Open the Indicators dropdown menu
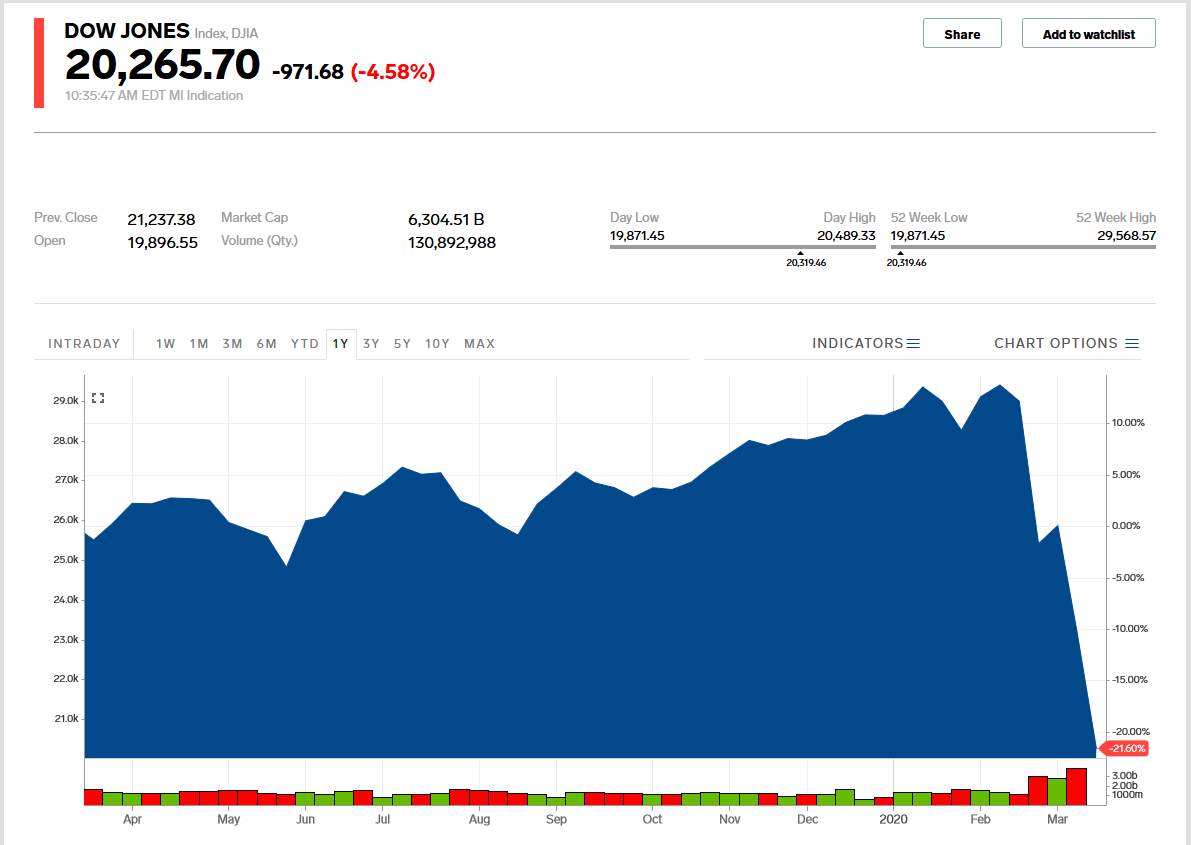The width and height of the screenshot is (1191, 845). (865, 343)
